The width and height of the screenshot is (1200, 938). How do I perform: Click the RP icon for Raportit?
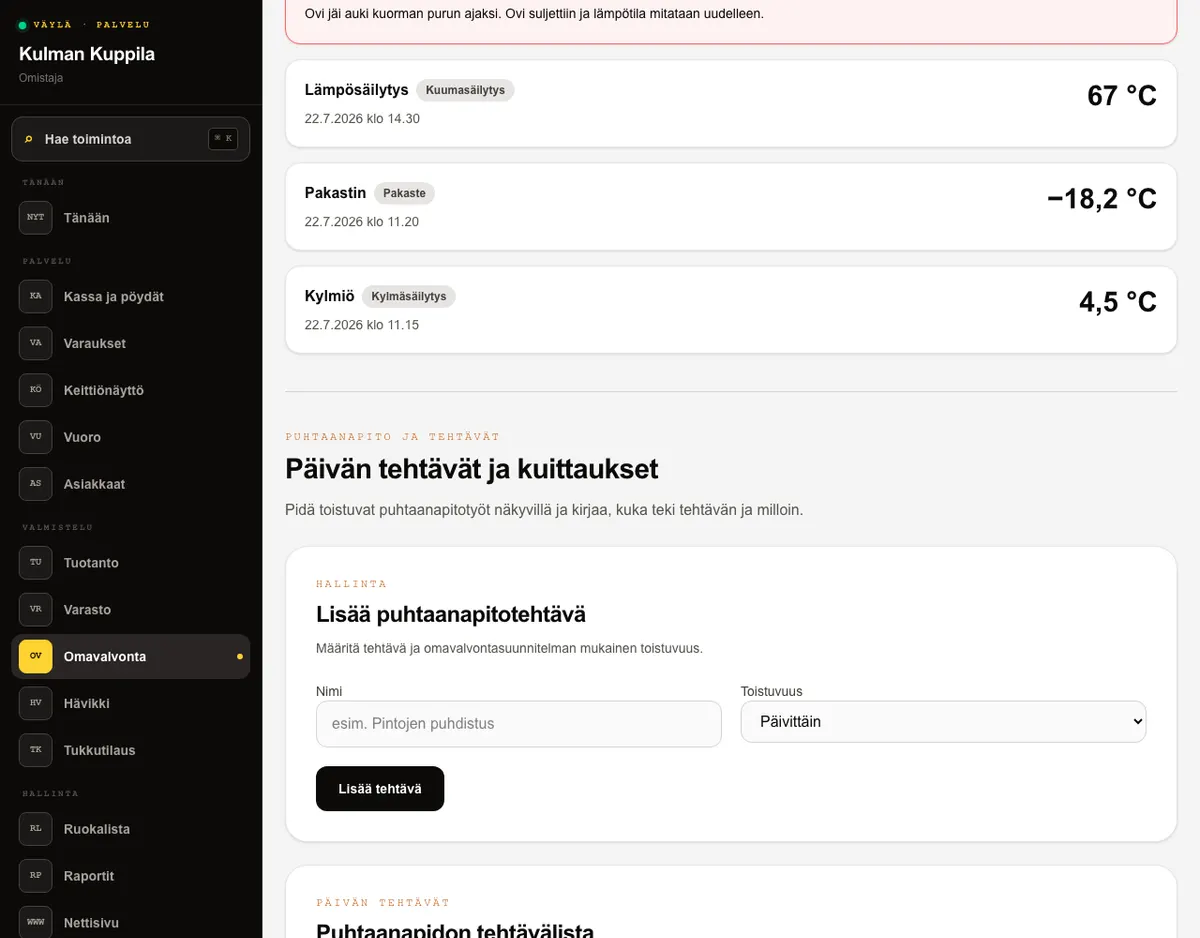(36, 875)
